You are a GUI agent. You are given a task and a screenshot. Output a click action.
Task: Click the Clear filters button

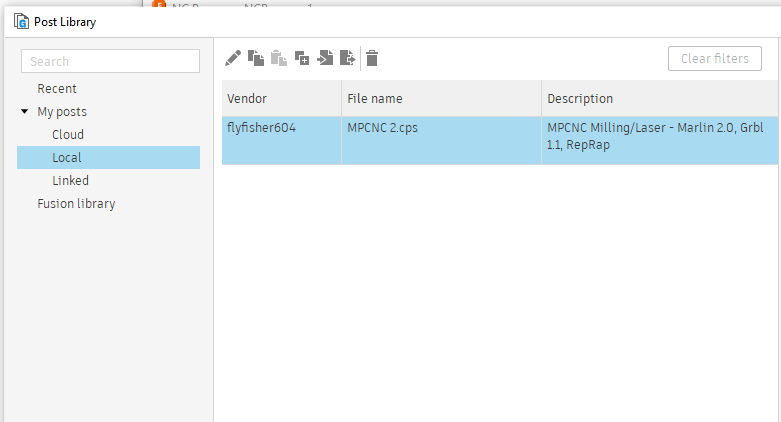[714, 59]
